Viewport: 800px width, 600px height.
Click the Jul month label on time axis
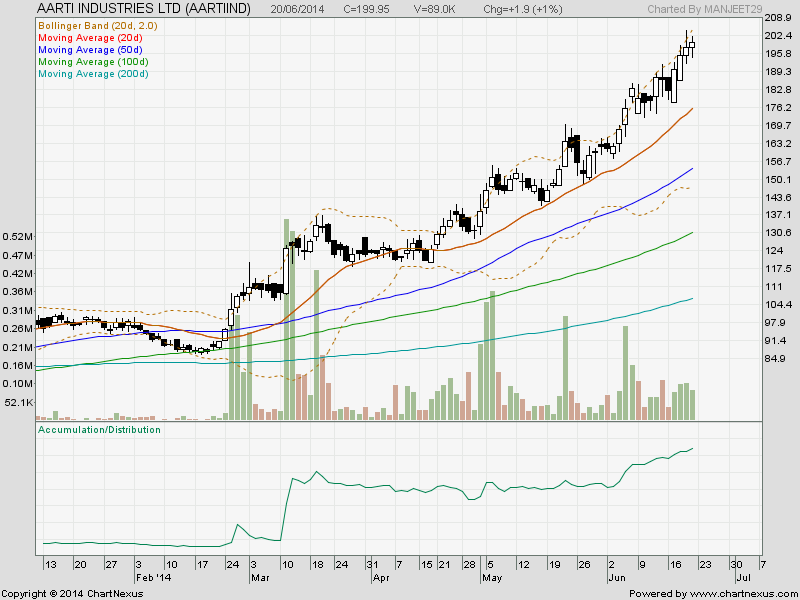tap(743, 578)
